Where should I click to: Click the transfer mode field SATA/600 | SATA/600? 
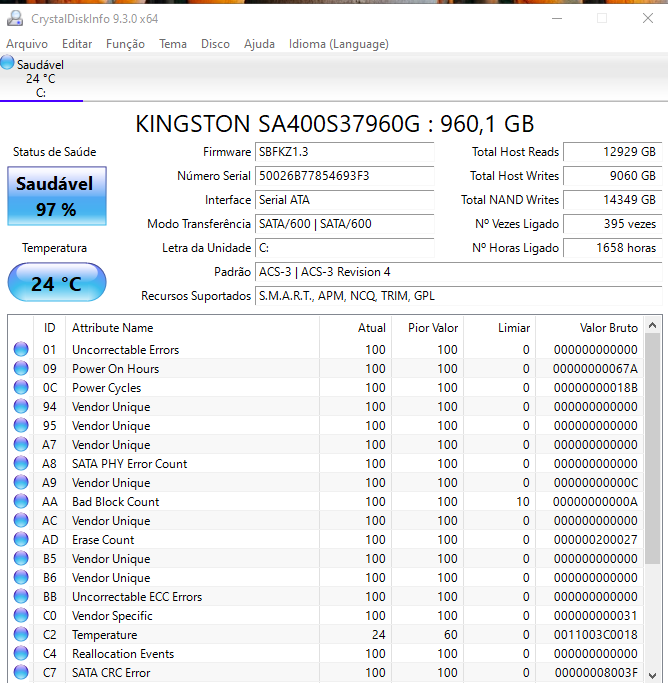(x=344, y=223)
